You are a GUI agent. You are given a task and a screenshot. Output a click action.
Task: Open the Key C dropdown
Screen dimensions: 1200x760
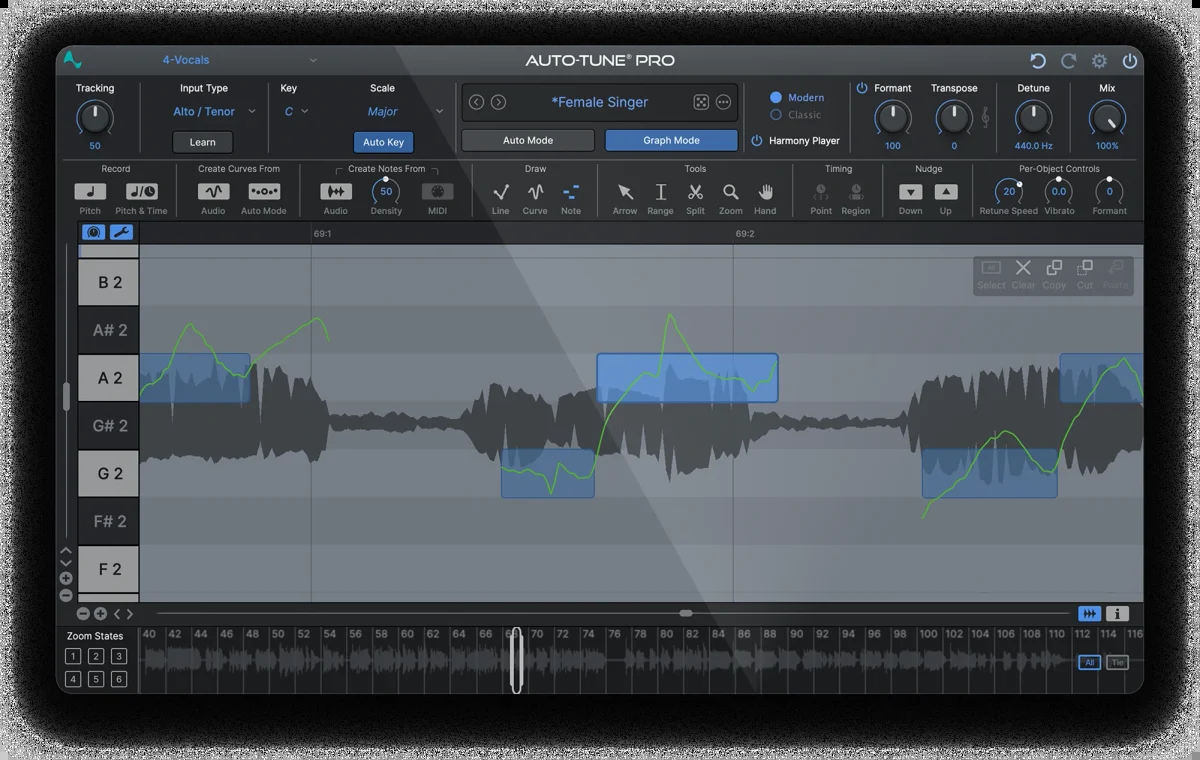pos(296,112)
